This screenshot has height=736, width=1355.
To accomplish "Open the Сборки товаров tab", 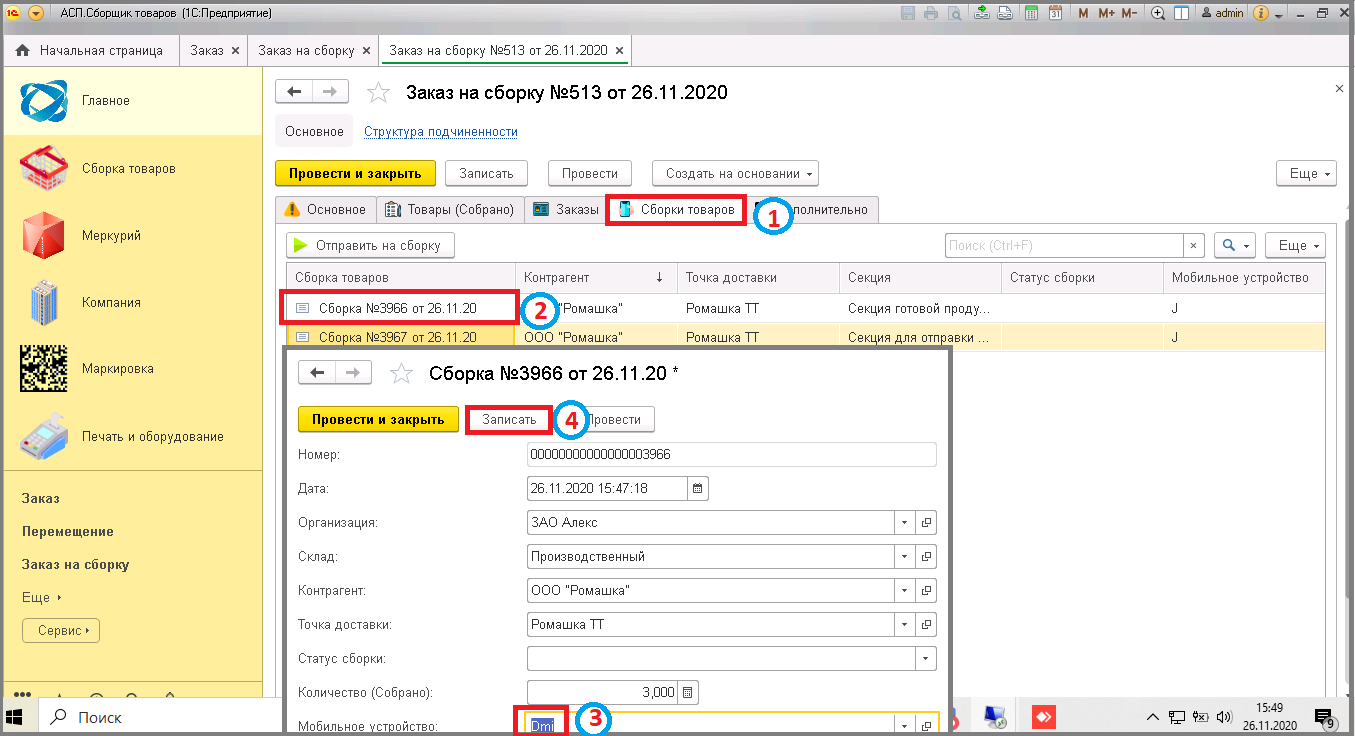I will point(677,210).
